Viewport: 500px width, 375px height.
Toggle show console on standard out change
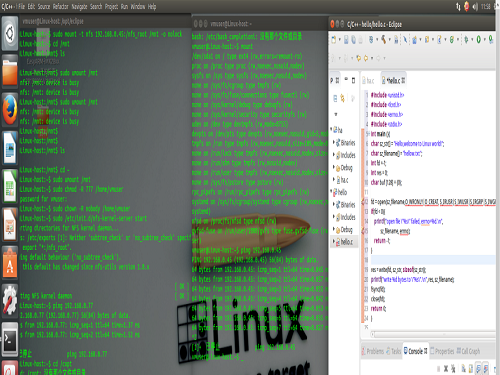[x=478, y=369]
